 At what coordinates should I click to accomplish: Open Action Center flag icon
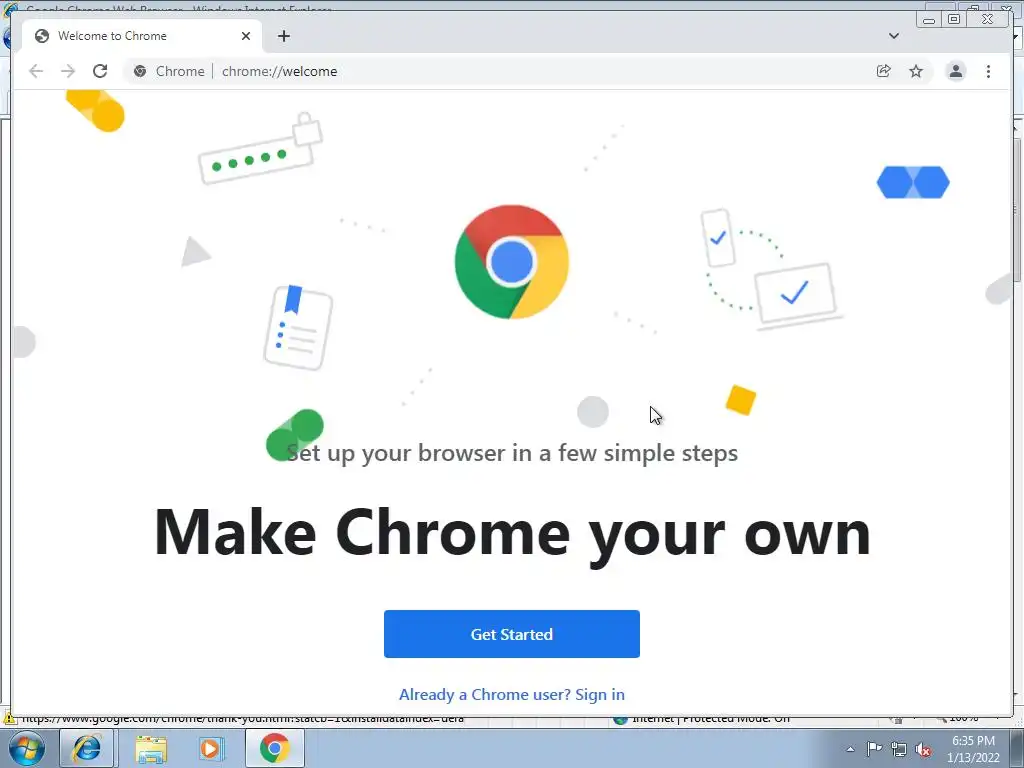point(874,749)
